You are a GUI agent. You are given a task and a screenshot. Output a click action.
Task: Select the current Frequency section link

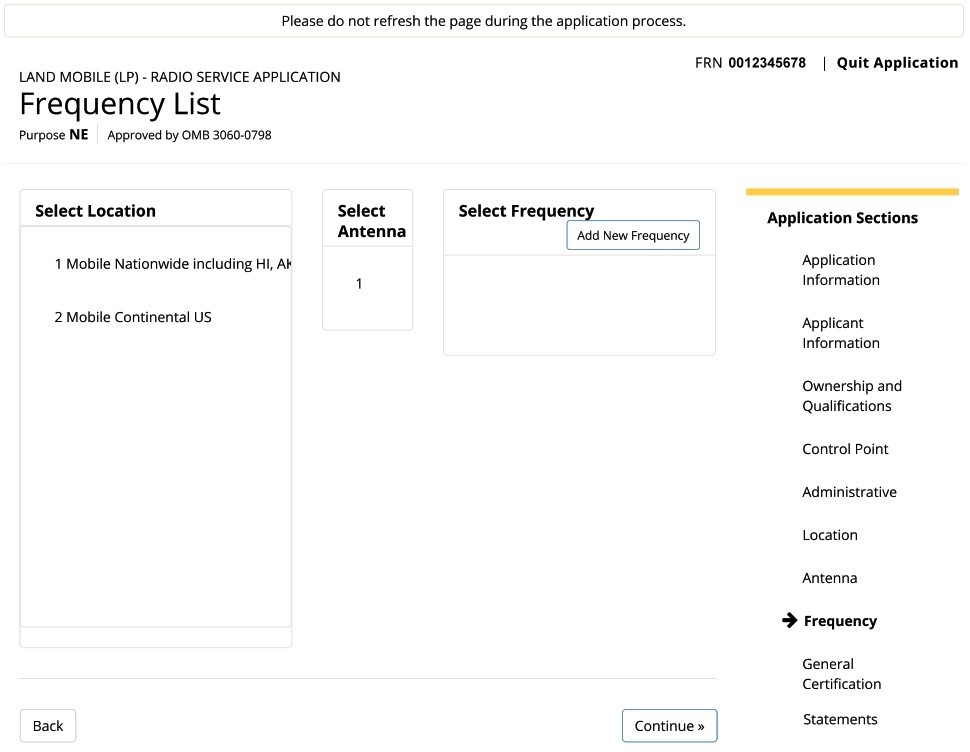click(840, 621)
